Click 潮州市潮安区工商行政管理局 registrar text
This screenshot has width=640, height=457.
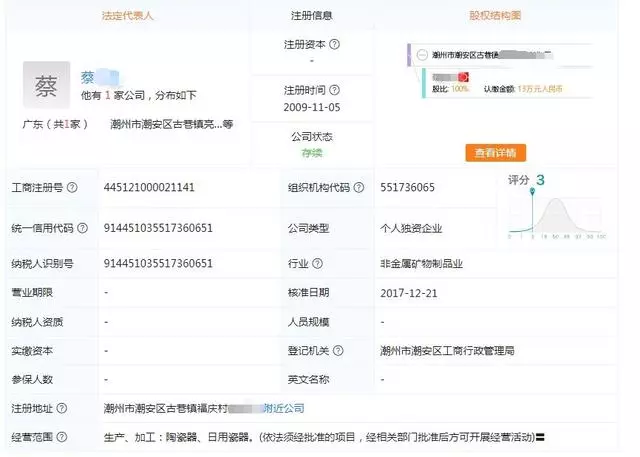point(447,351)
